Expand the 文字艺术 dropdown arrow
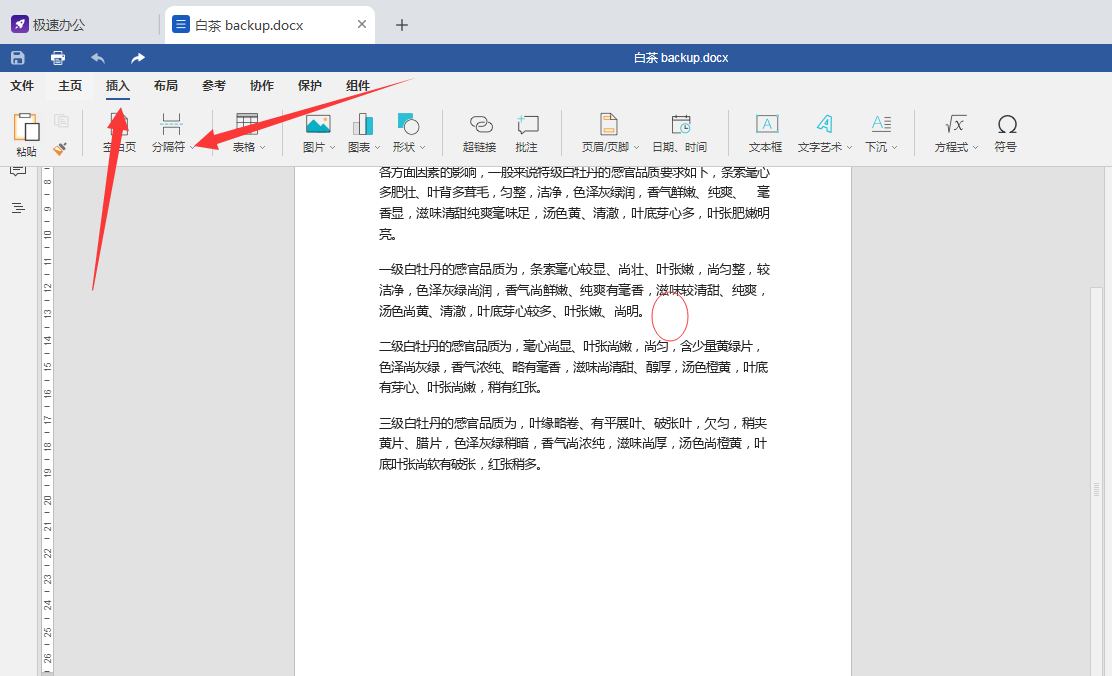Screen dimensions: 1112x676 coord(849,148)
